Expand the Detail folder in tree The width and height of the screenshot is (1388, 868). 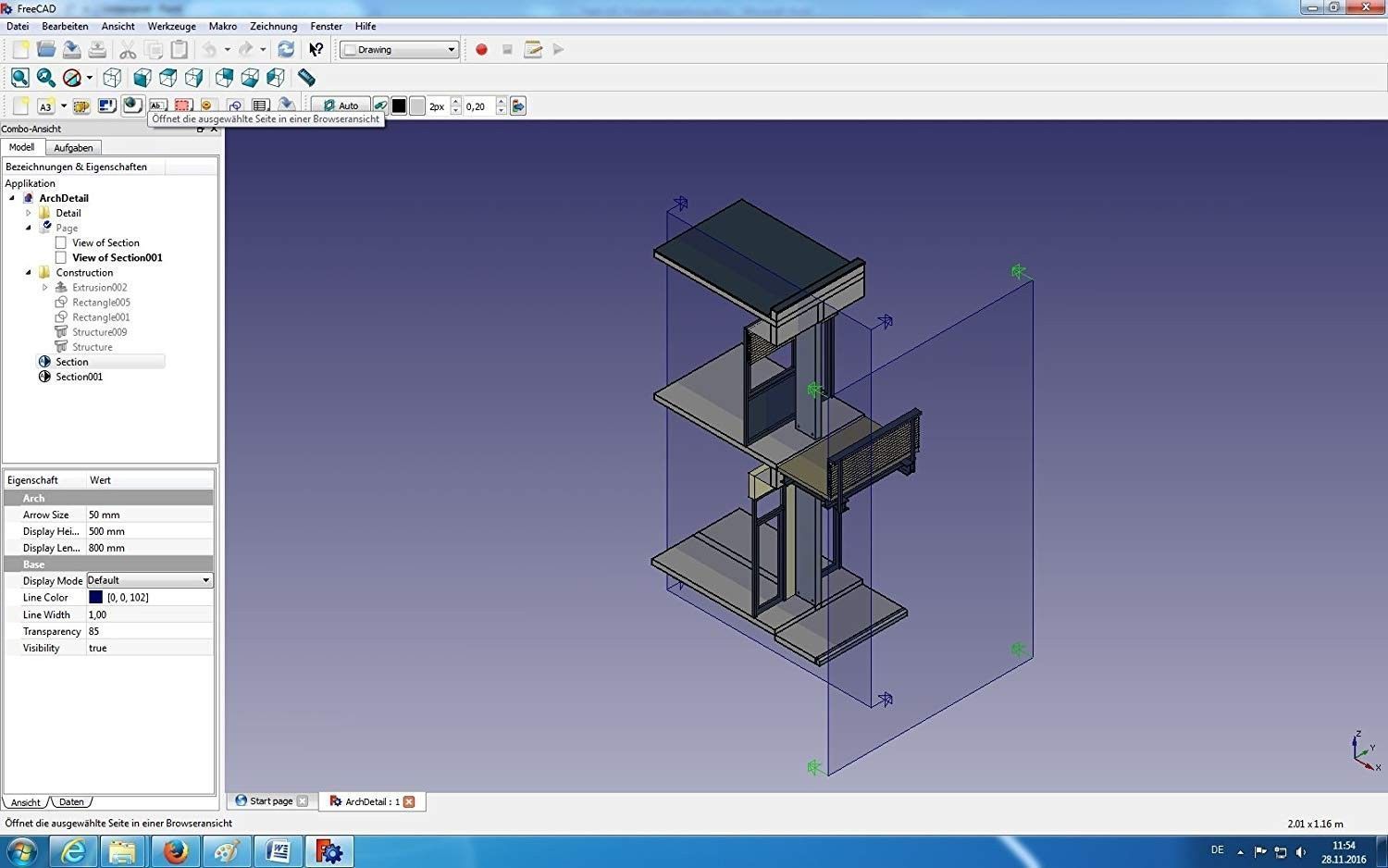click(x=29, y=213)
